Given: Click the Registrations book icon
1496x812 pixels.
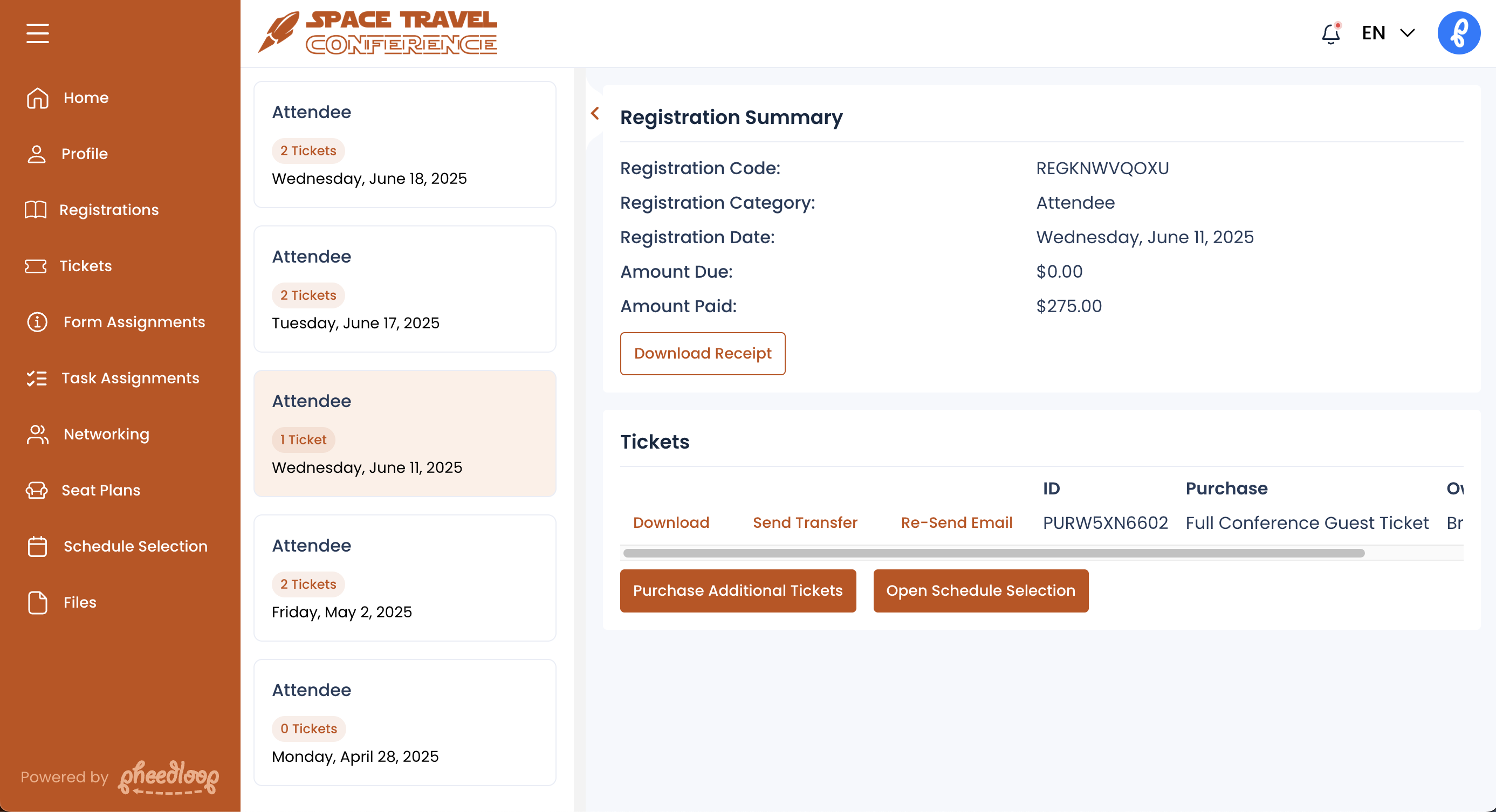Looking at the screenshot, I should point(36,210).
